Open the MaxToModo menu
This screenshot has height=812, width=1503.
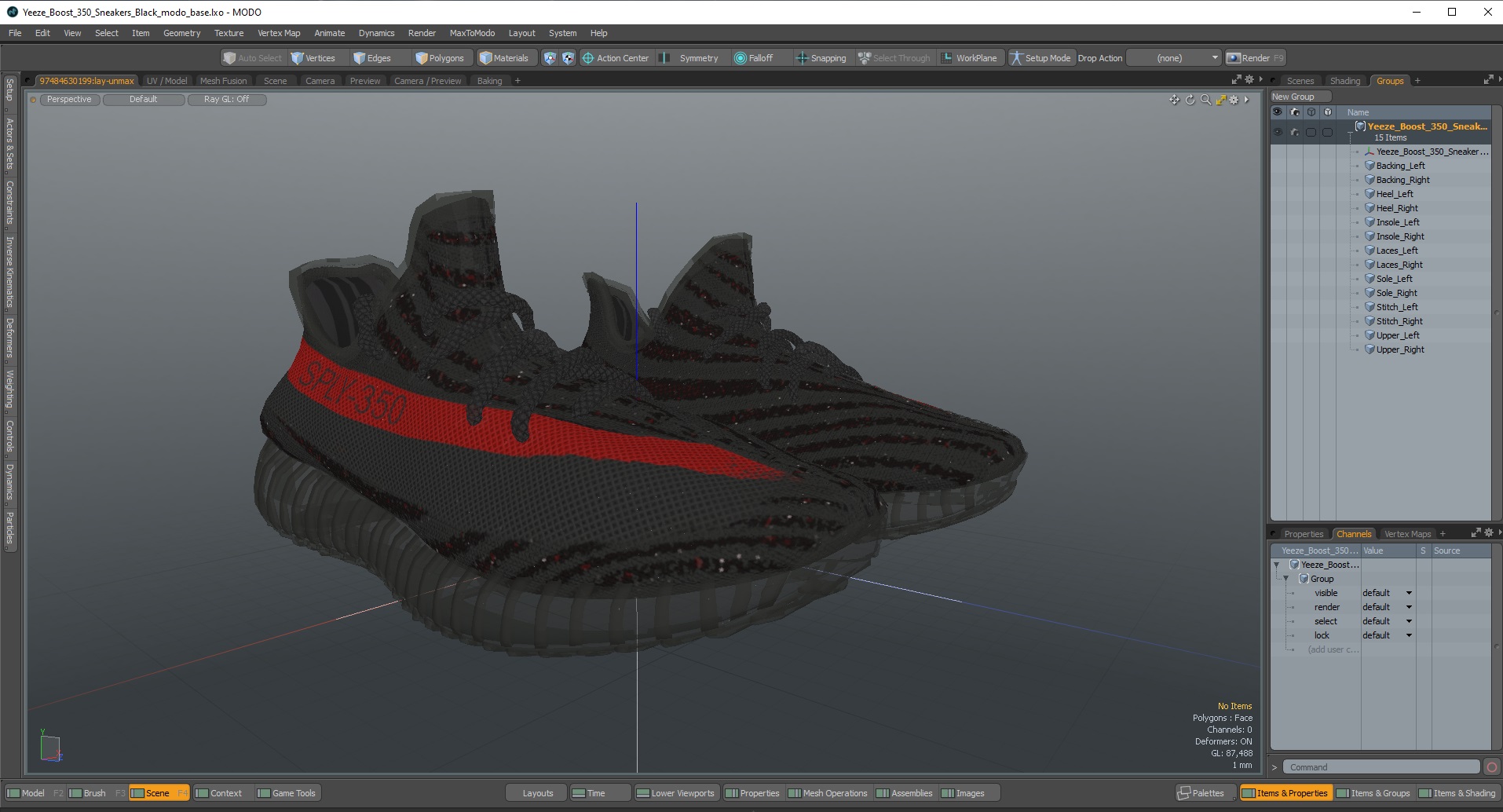[472, 33]
